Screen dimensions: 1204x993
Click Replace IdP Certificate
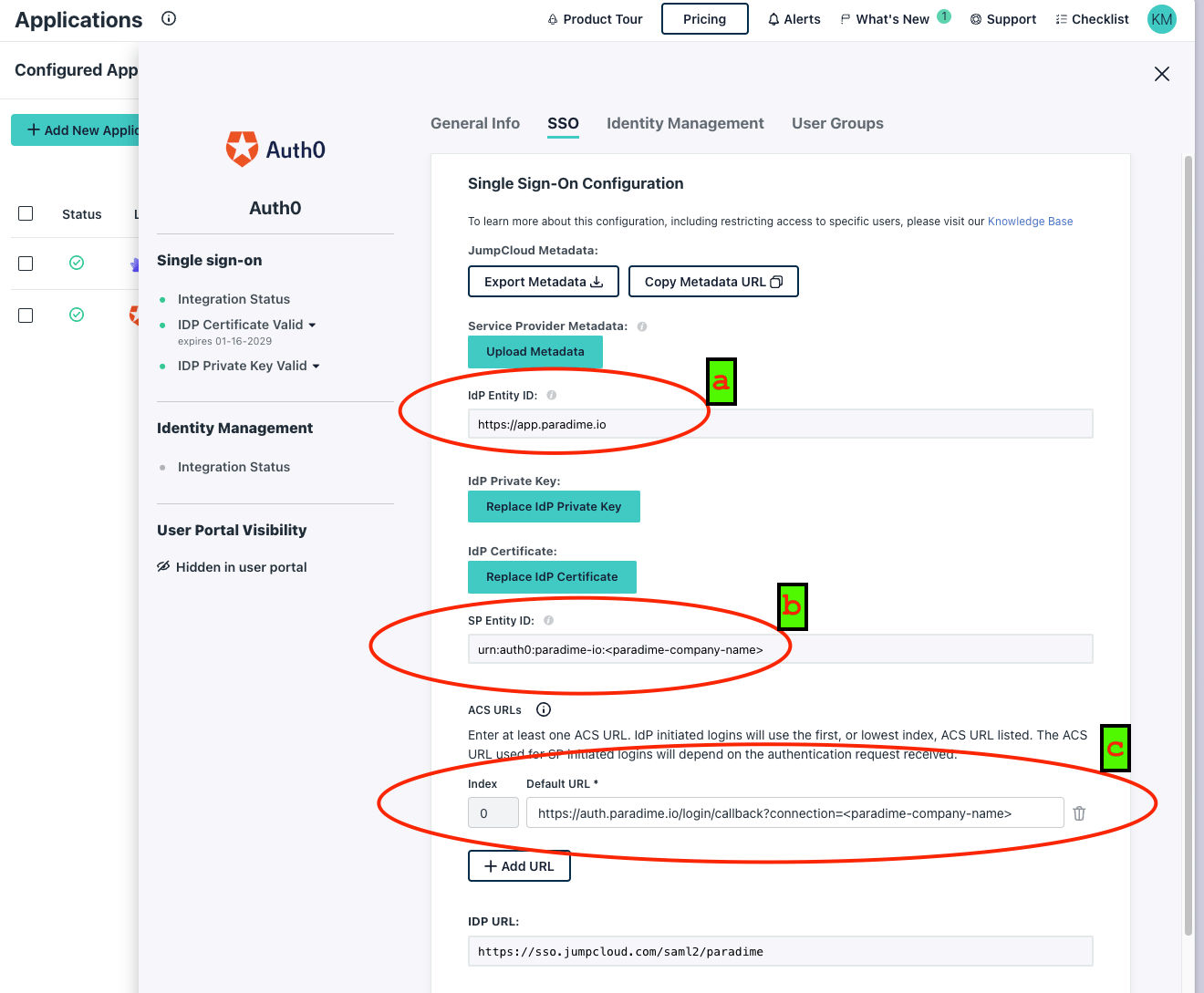(552, 577)
